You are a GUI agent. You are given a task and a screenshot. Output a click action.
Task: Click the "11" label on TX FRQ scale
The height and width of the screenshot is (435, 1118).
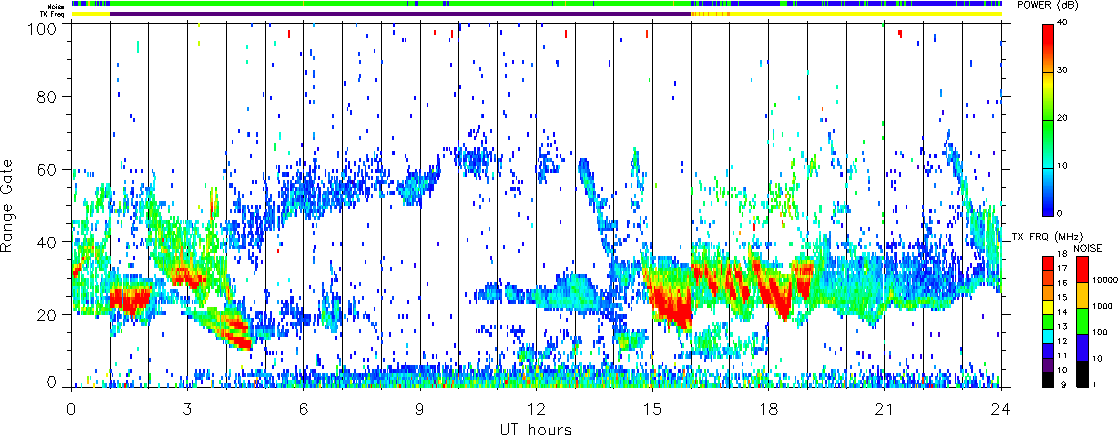[1062, 356]
